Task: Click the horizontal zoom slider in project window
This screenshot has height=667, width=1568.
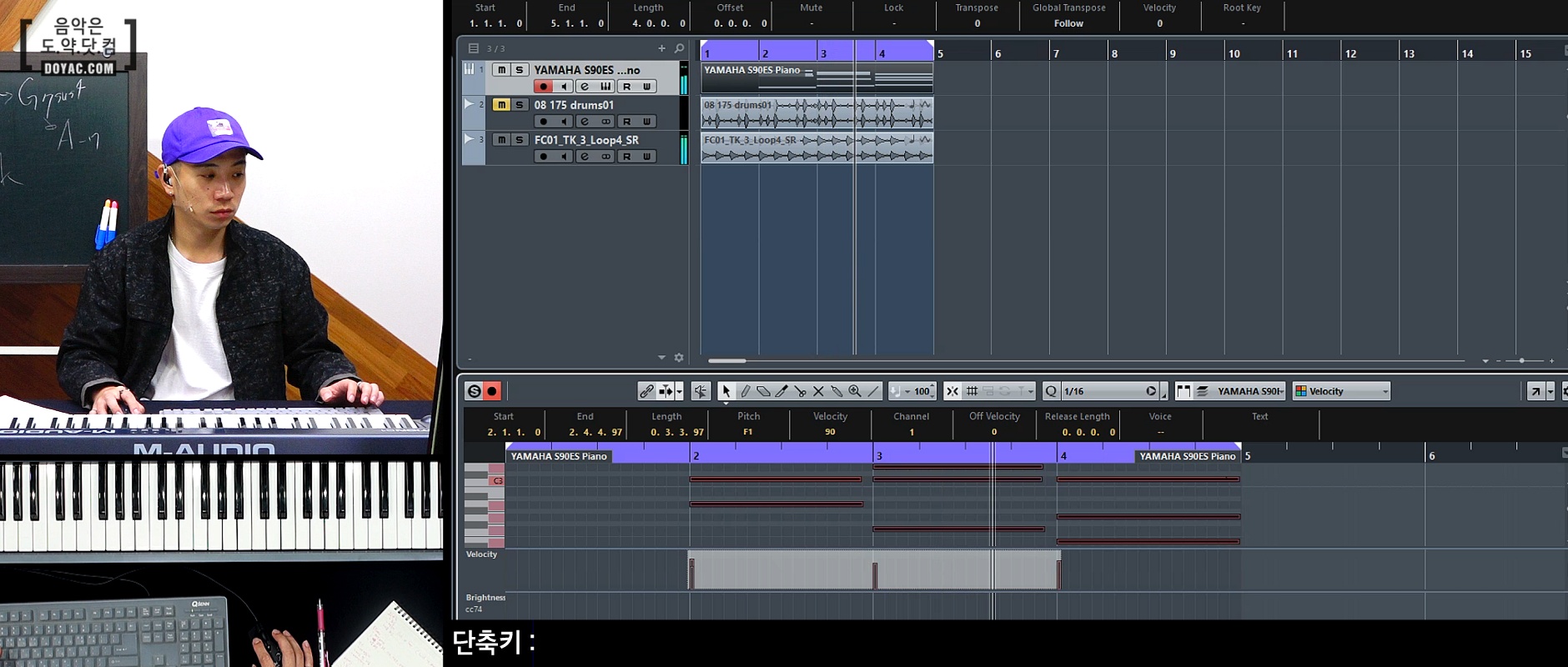Action: [1521, 361]
